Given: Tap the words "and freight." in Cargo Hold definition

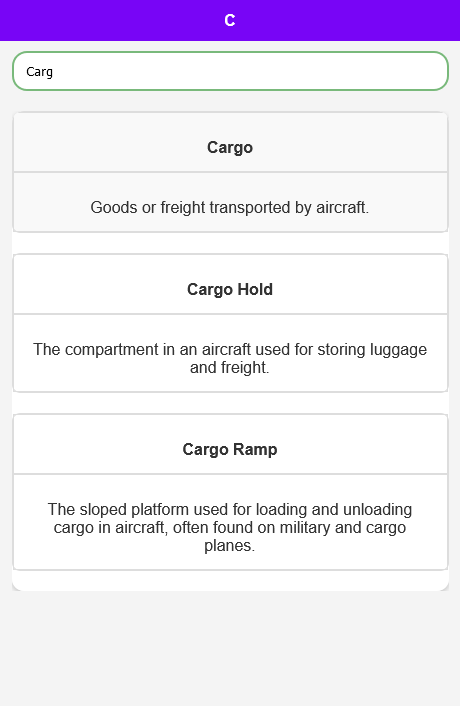Looking at the screenshot, I should click(x=230, y=367).
